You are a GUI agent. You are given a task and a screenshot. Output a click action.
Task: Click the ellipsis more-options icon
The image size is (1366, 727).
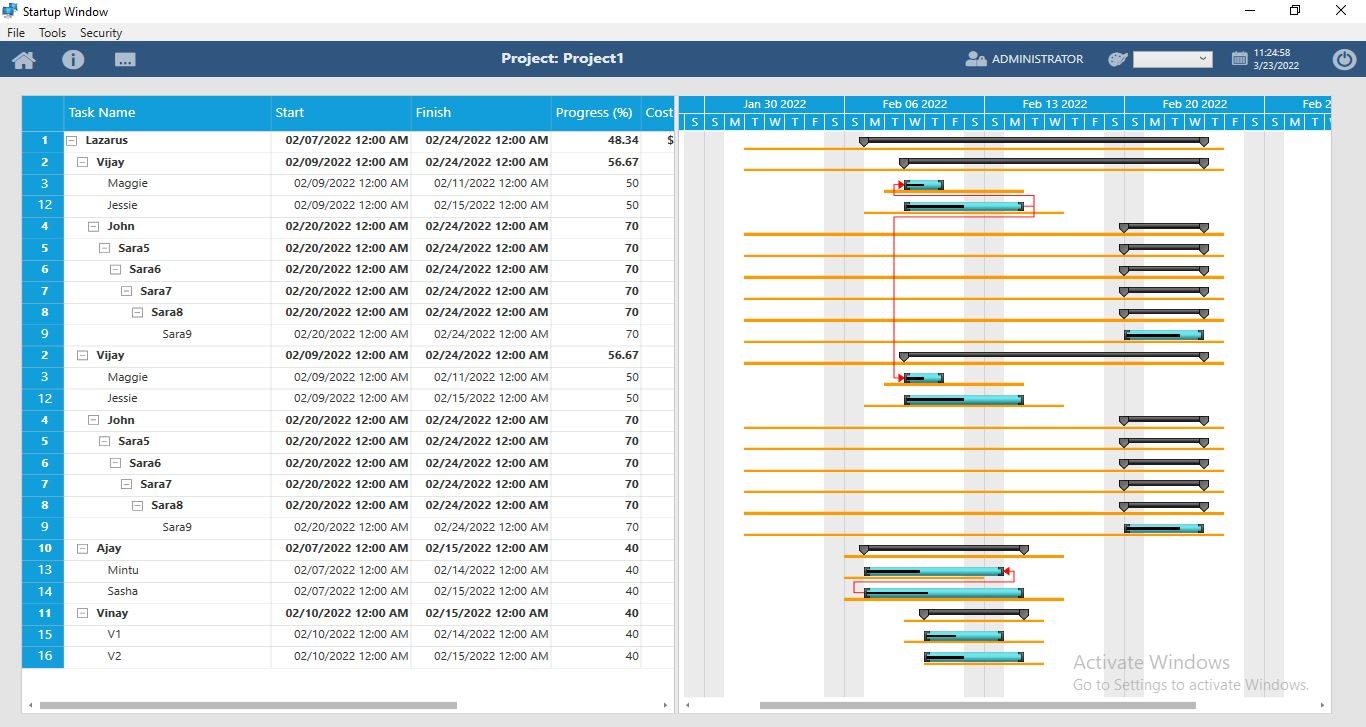tap(125, 60)
